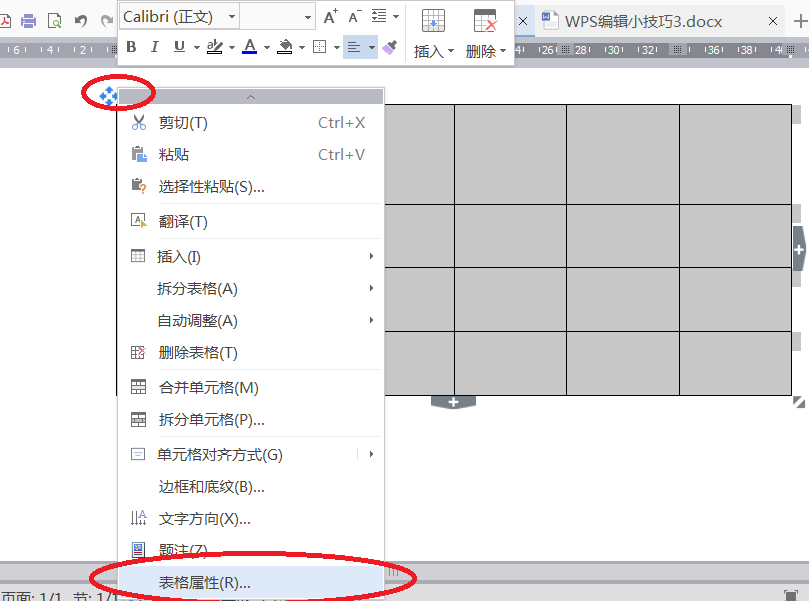Choose 拆分单元格(P)... menu item
This screenshot has width=809, height=601.
tap(251, 420)
